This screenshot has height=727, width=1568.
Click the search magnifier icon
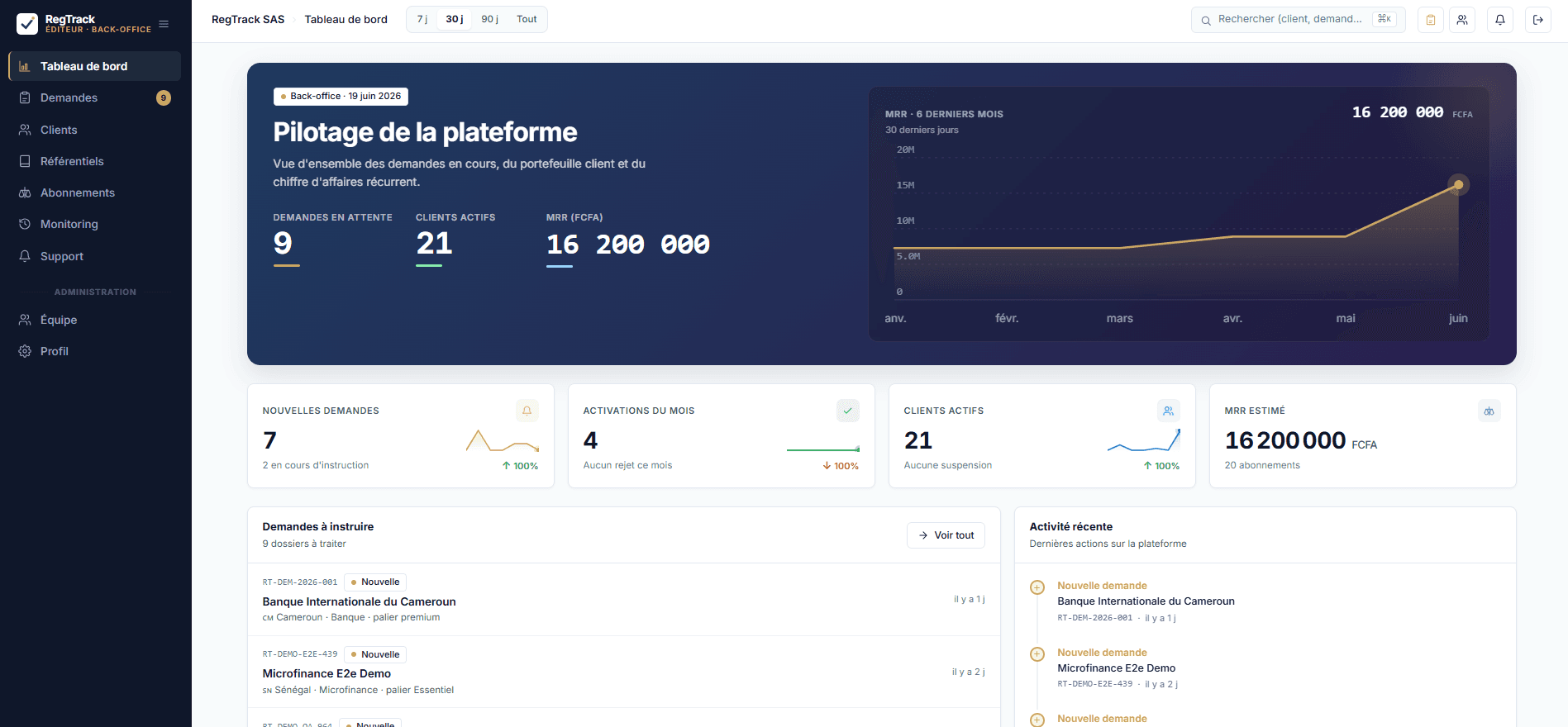[1206, 20]
